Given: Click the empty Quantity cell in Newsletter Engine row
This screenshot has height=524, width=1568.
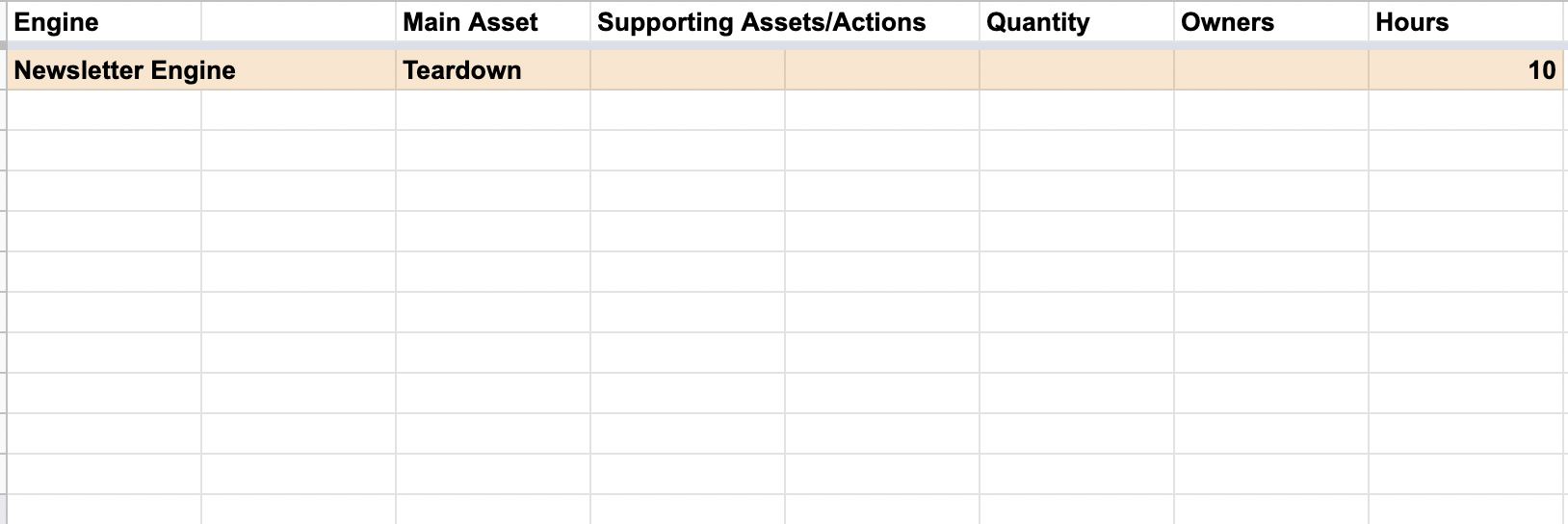Looking at the screenshot, I should 1076,70.
